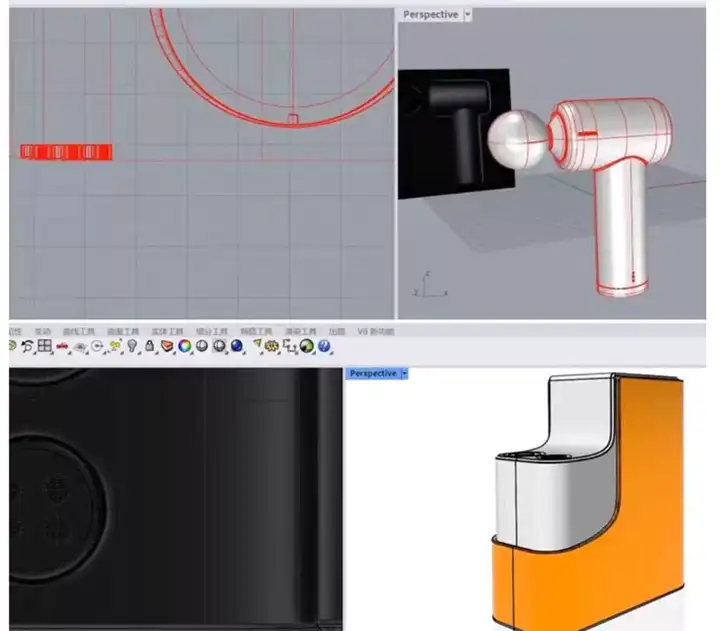Viewport: 720px width, 631px height.
Task: Click the light bulb show/hide icon
Action: click(x=132, y=346)
